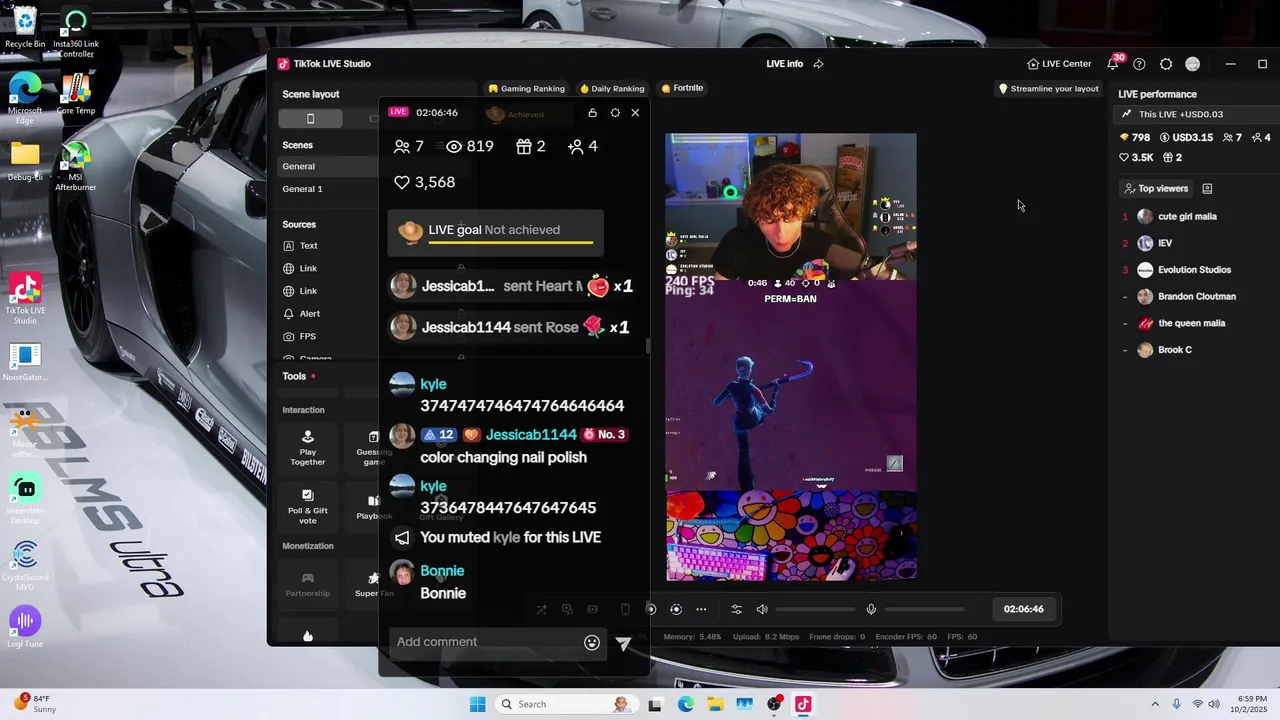The height and width of the screenshot is (720, 1280).
Task: Open Windows Start menu
Action: [478, 704]
